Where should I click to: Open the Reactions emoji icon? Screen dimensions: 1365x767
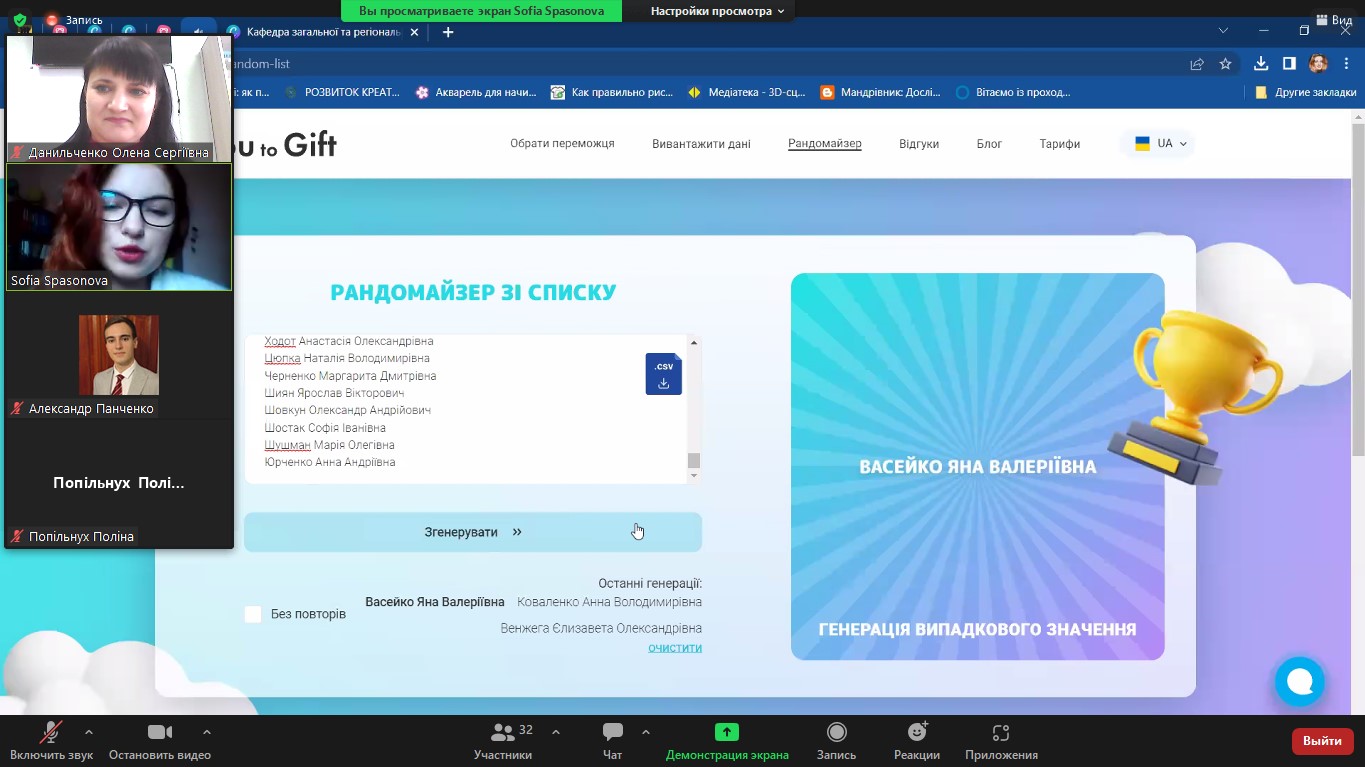(916, 733)
